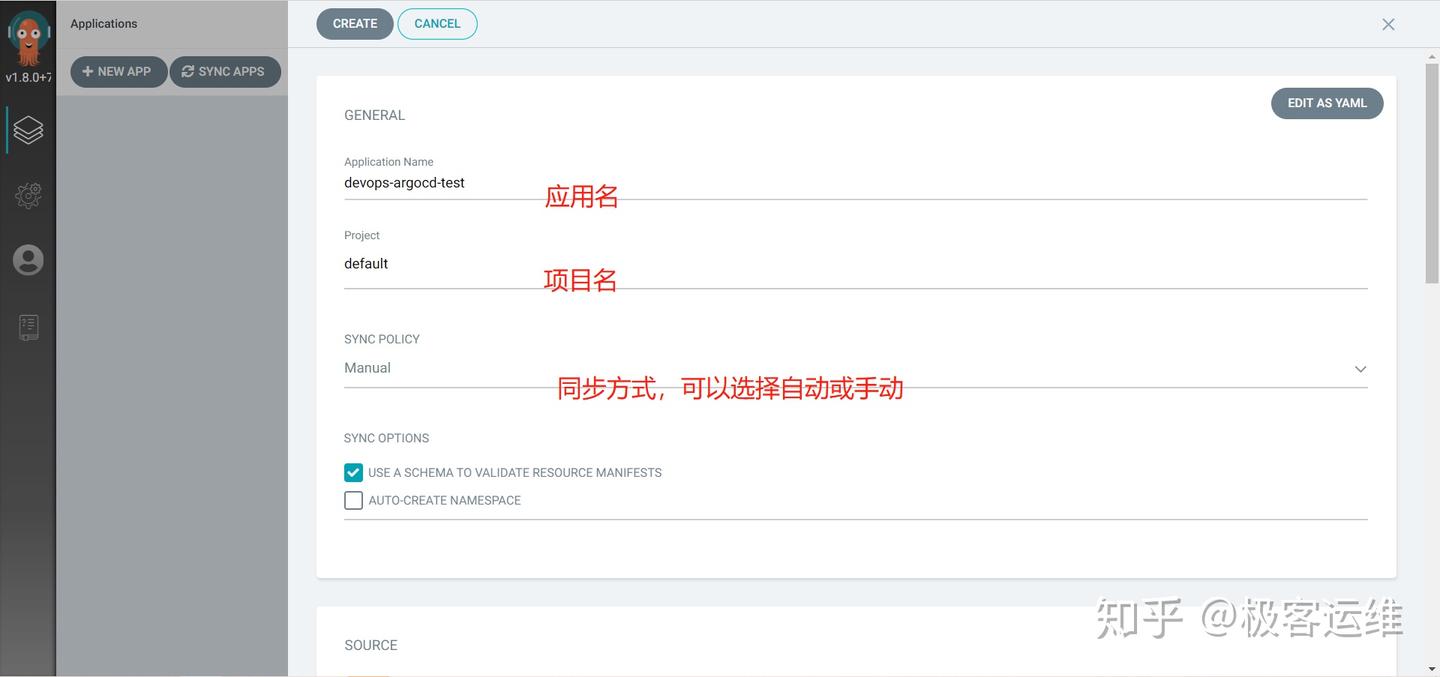The width and height of the screenshot is (1440, 677).
Task: Click the SYNC APPS button
Action: pos(224,71)
